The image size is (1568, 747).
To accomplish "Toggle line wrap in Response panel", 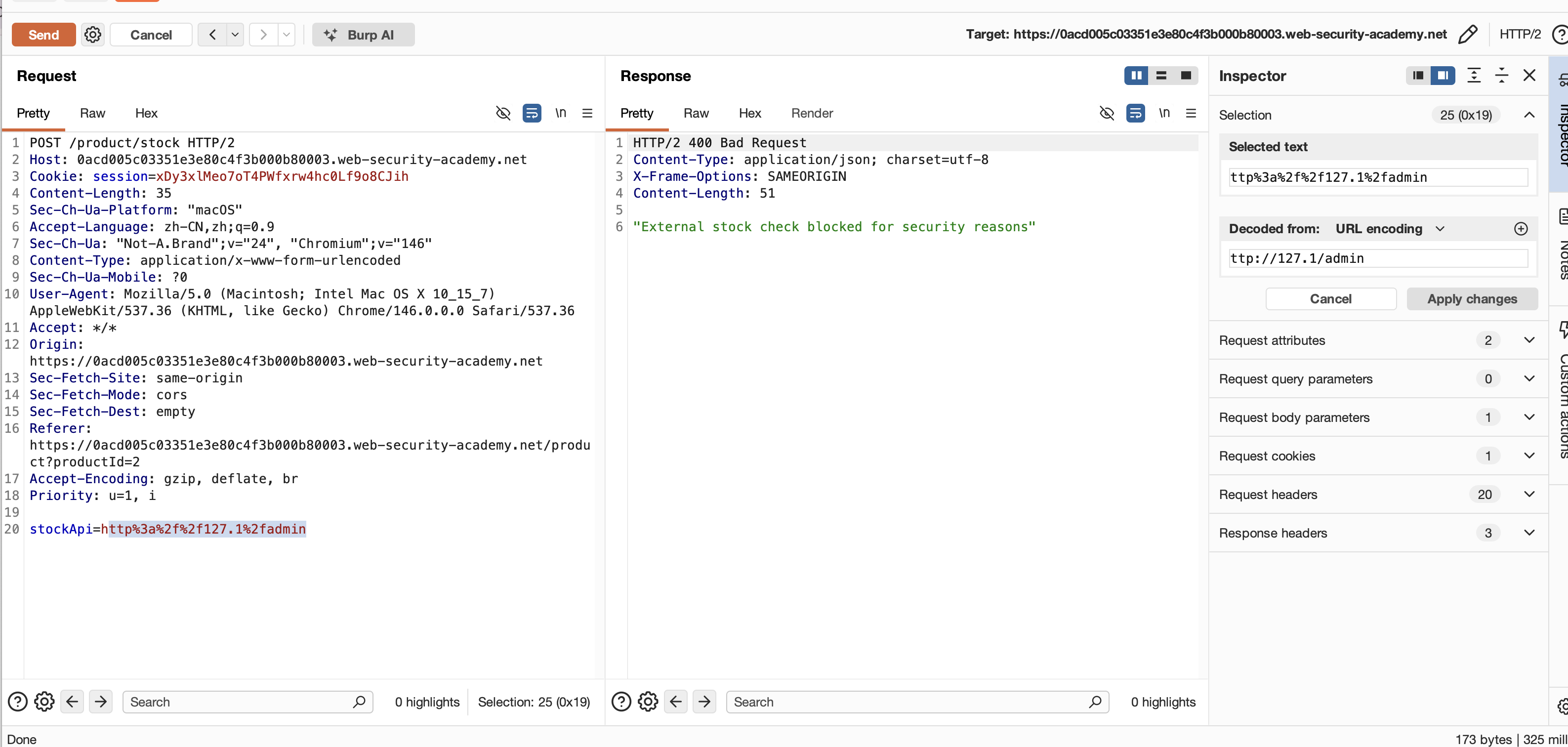I will coord(1135,113).
